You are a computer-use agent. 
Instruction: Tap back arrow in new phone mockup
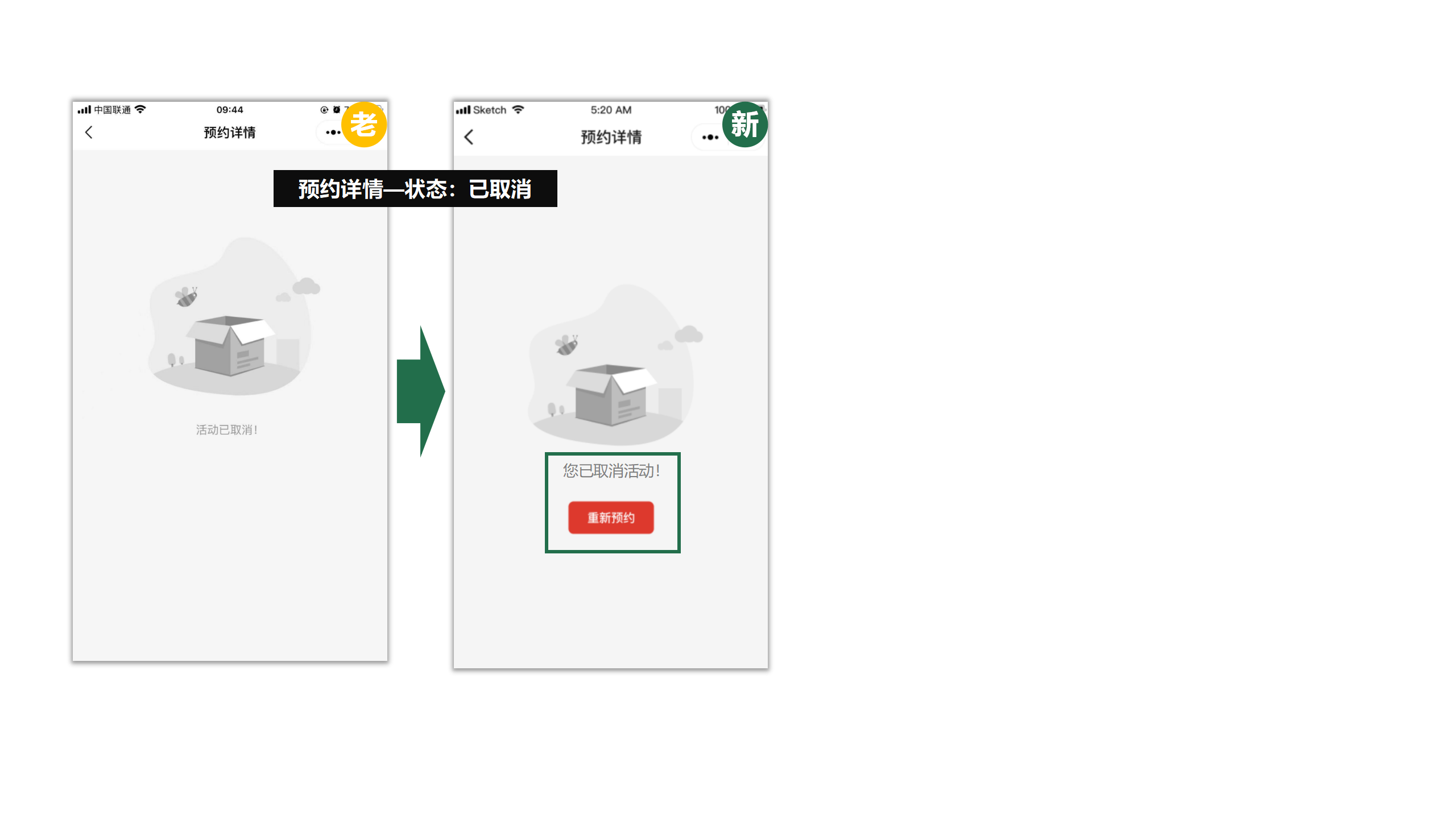(469, 137)
